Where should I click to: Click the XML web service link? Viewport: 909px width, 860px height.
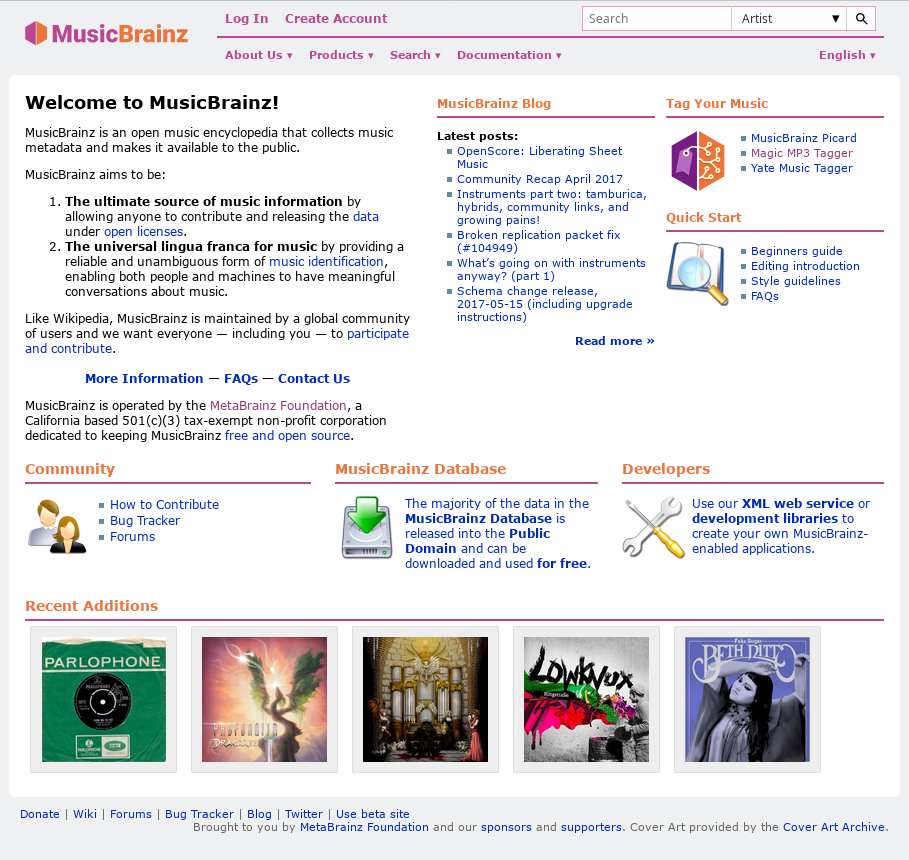click(x=798, y=503)
